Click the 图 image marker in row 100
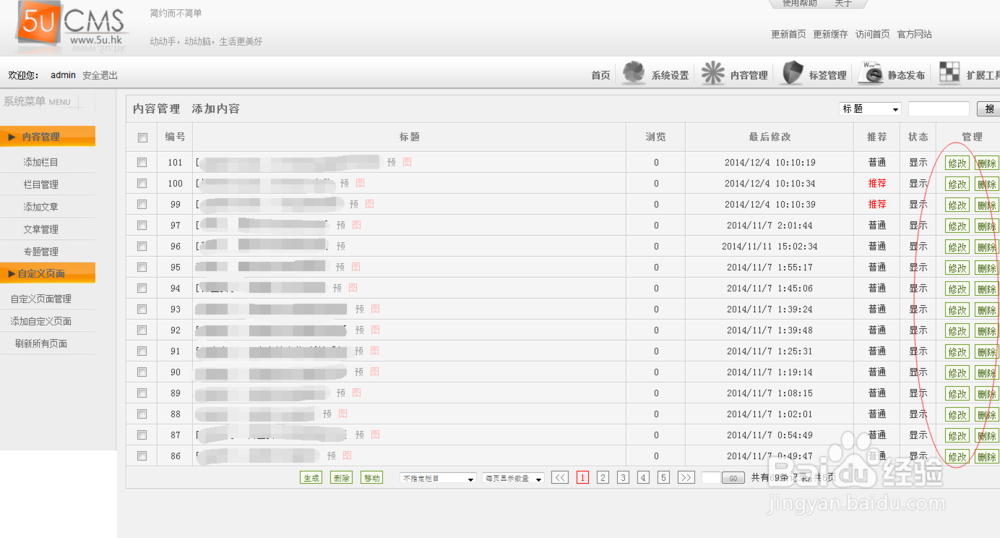1000x538 pixels. 360,183
